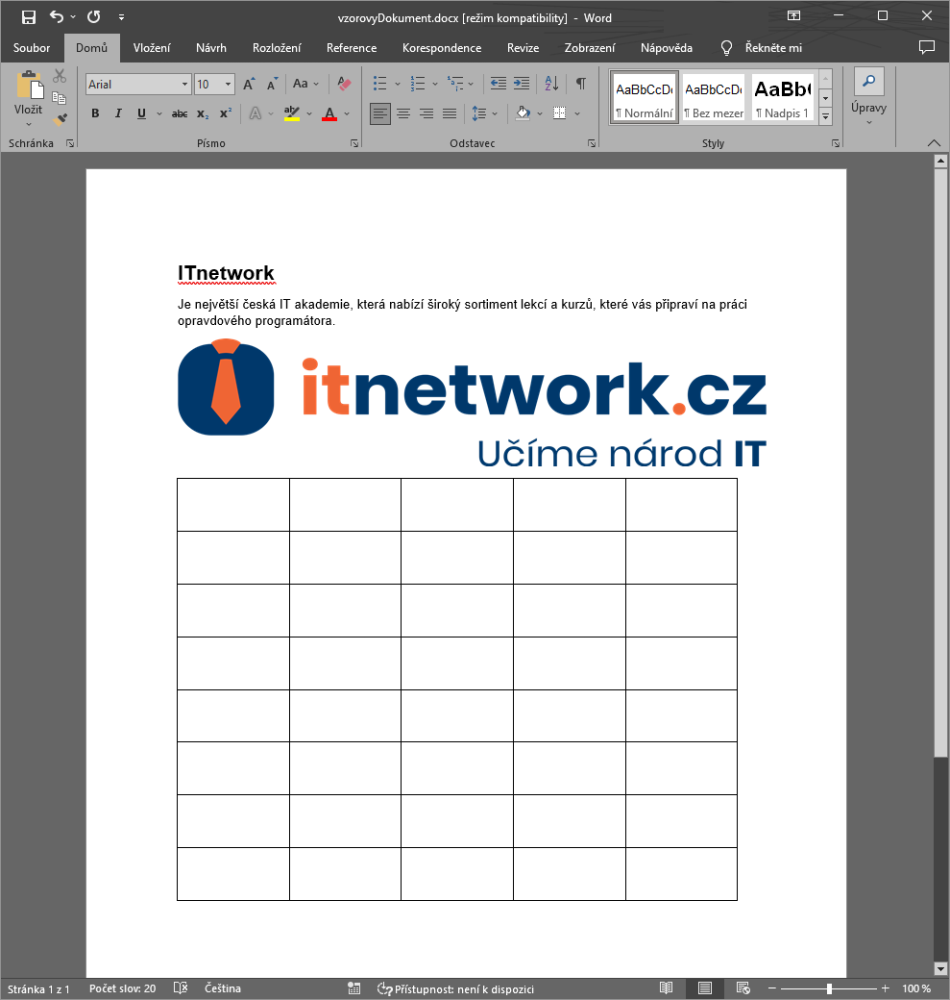
Task: Cut selection with the scissors icon
Action: click(59, 76)
